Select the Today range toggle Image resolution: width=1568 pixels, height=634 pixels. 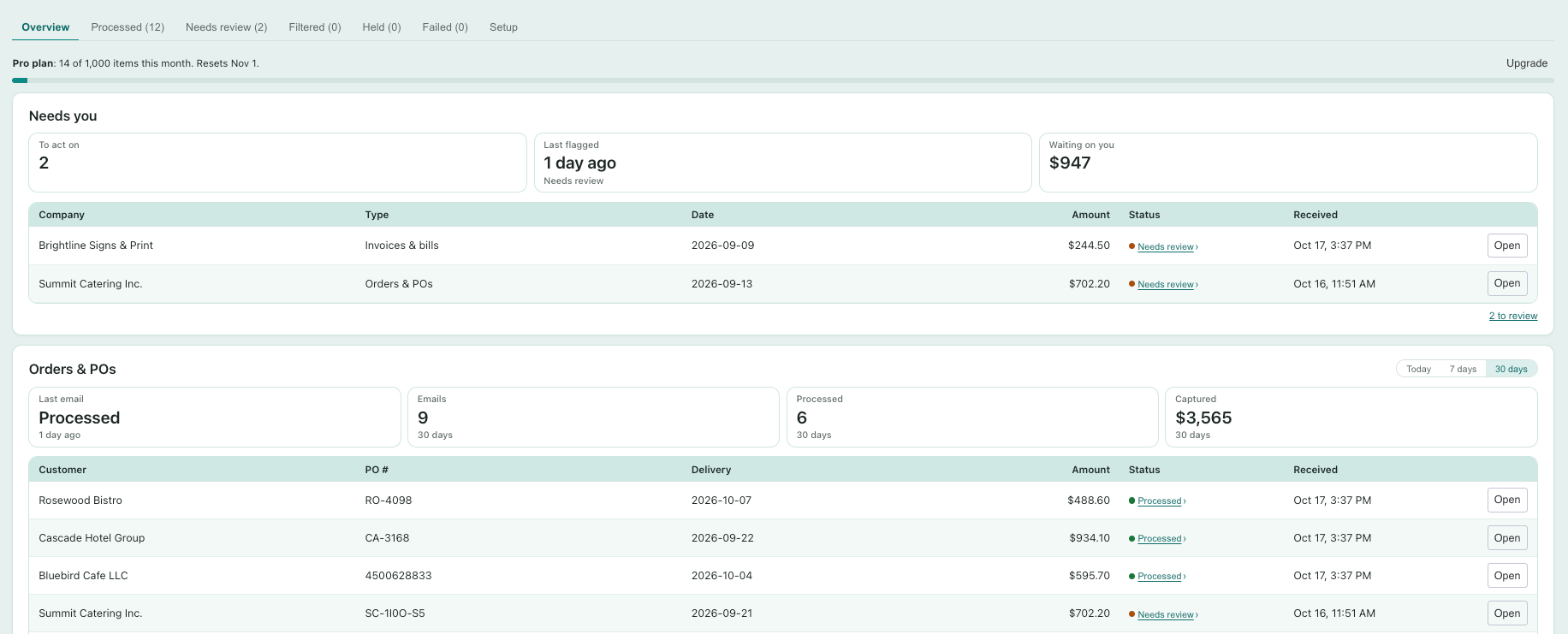(1418, 369)
